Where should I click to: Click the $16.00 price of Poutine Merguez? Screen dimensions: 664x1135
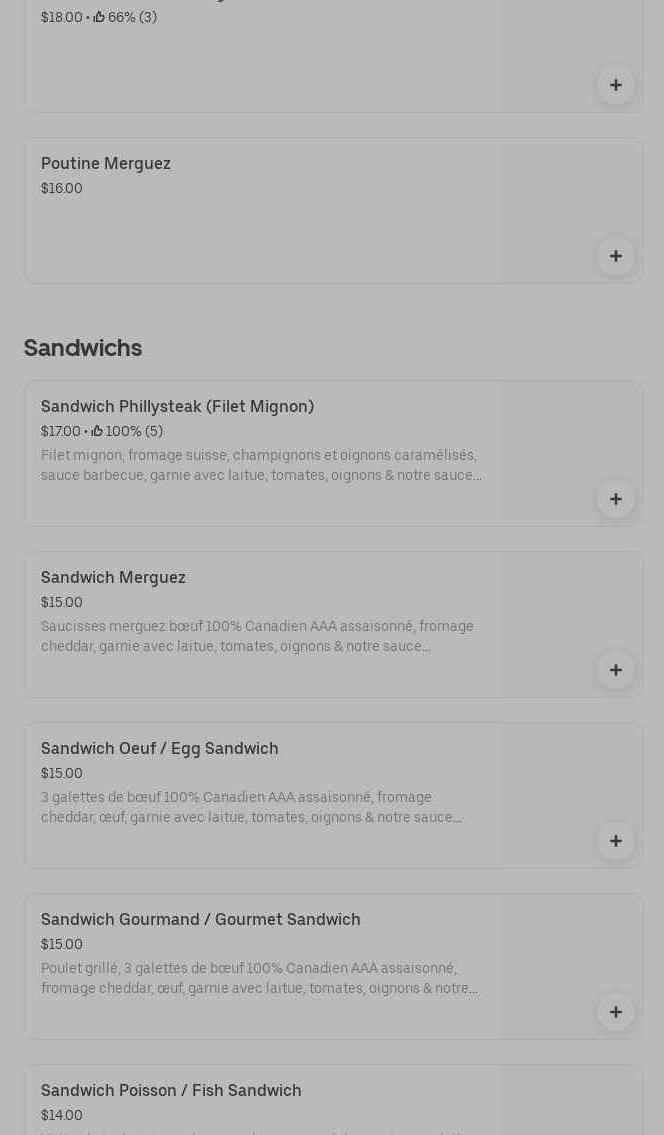pyautogui.click(x=62, y=188)
